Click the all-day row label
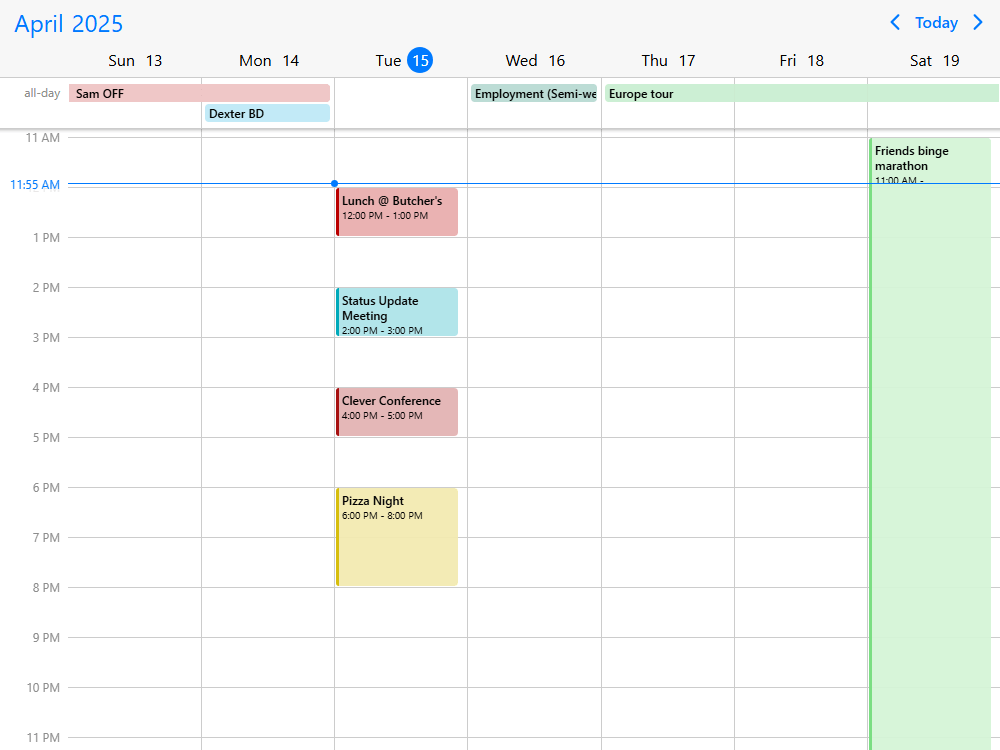 point(42,93)
